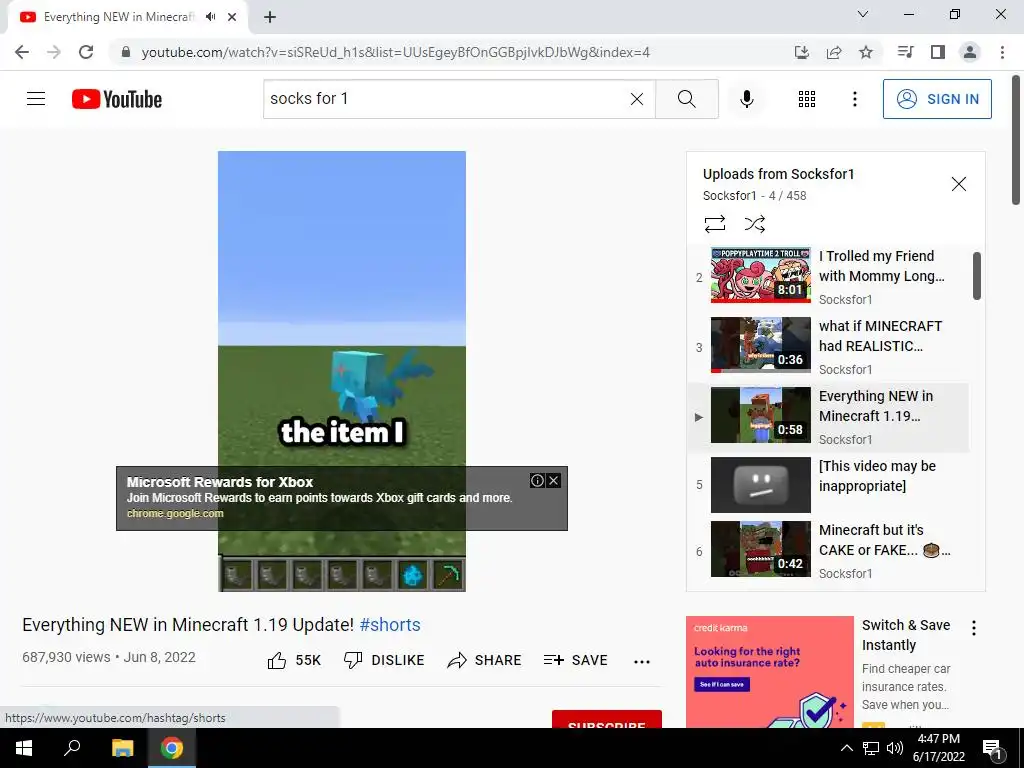This screenshot has width=1024, height=768.
Task: Click the page vertical scrollbar
Action: 1017,140
